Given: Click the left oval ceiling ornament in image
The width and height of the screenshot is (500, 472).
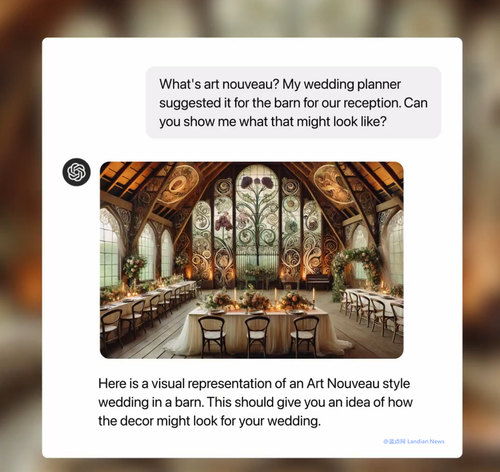Looking at the screenshot, I should point(179,184).
